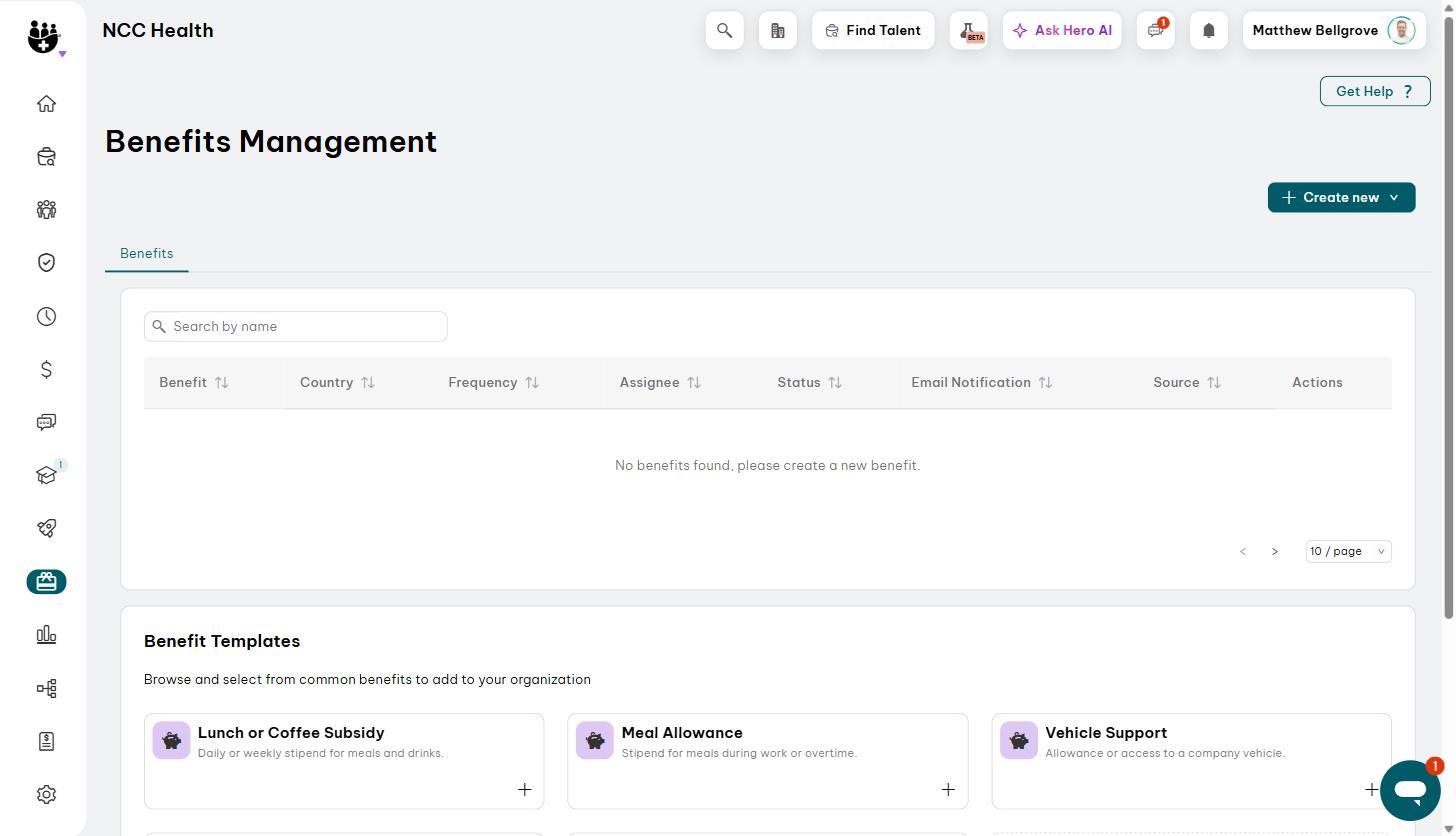
Task: Go to the next page arrow
Action: click(1275, 552)
